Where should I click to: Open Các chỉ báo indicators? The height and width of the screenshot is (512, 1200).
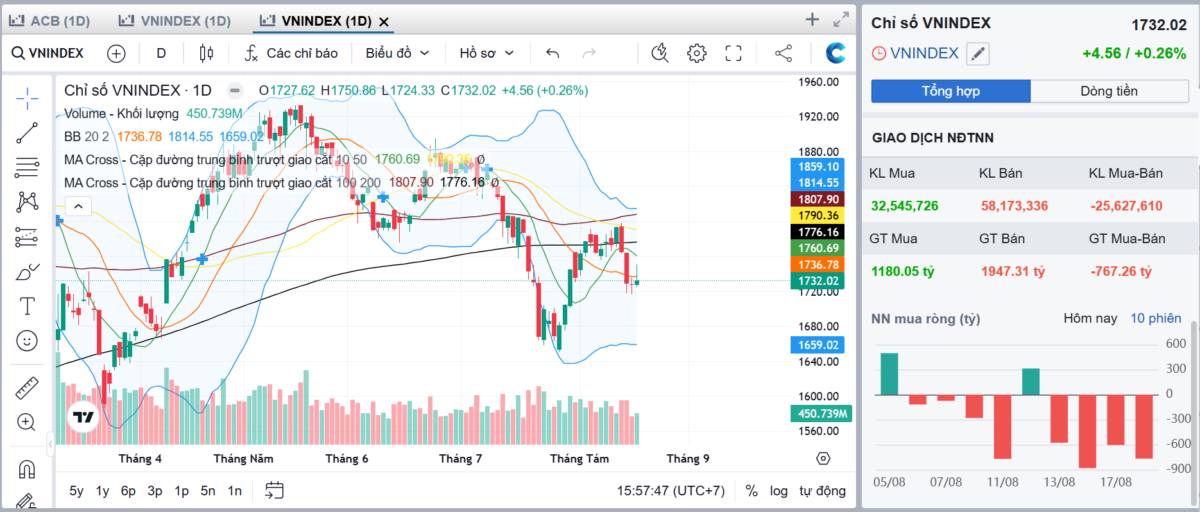pyautogui.click(x=291, y=53)
